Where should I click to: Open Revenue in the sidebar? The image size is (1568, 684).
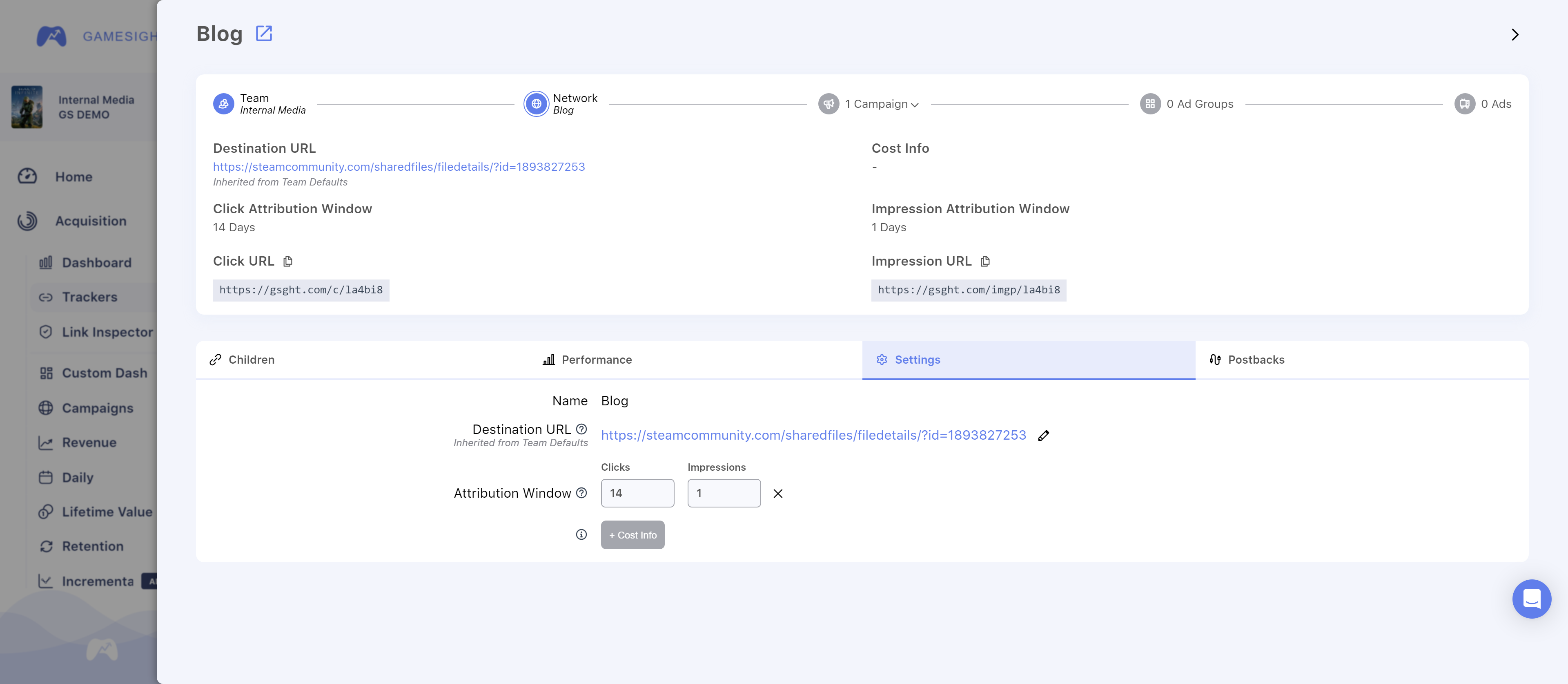point(89,443)
